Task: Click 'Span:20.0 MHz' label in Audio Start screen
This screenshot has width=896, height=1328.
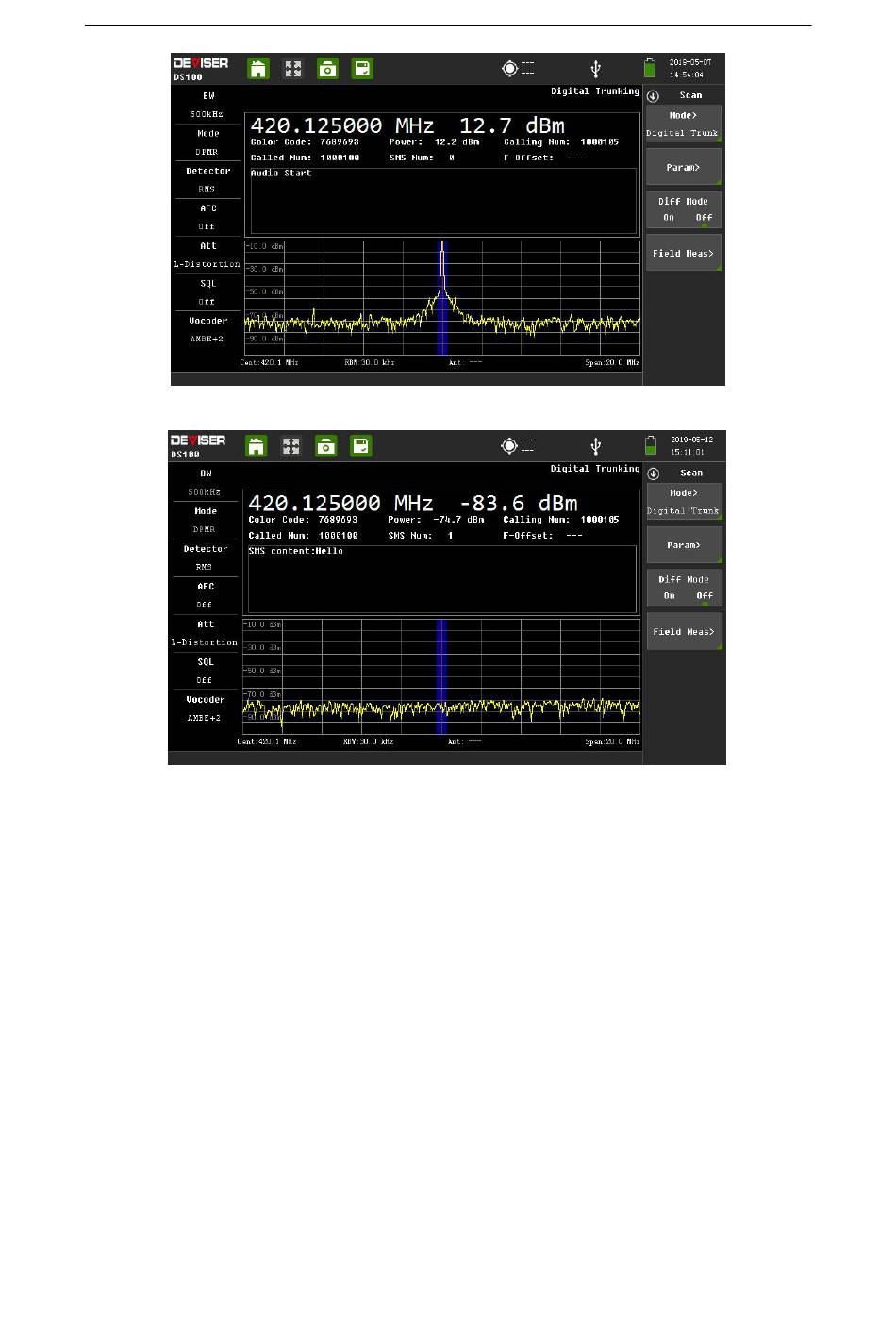Action: (x=611, y=362)
